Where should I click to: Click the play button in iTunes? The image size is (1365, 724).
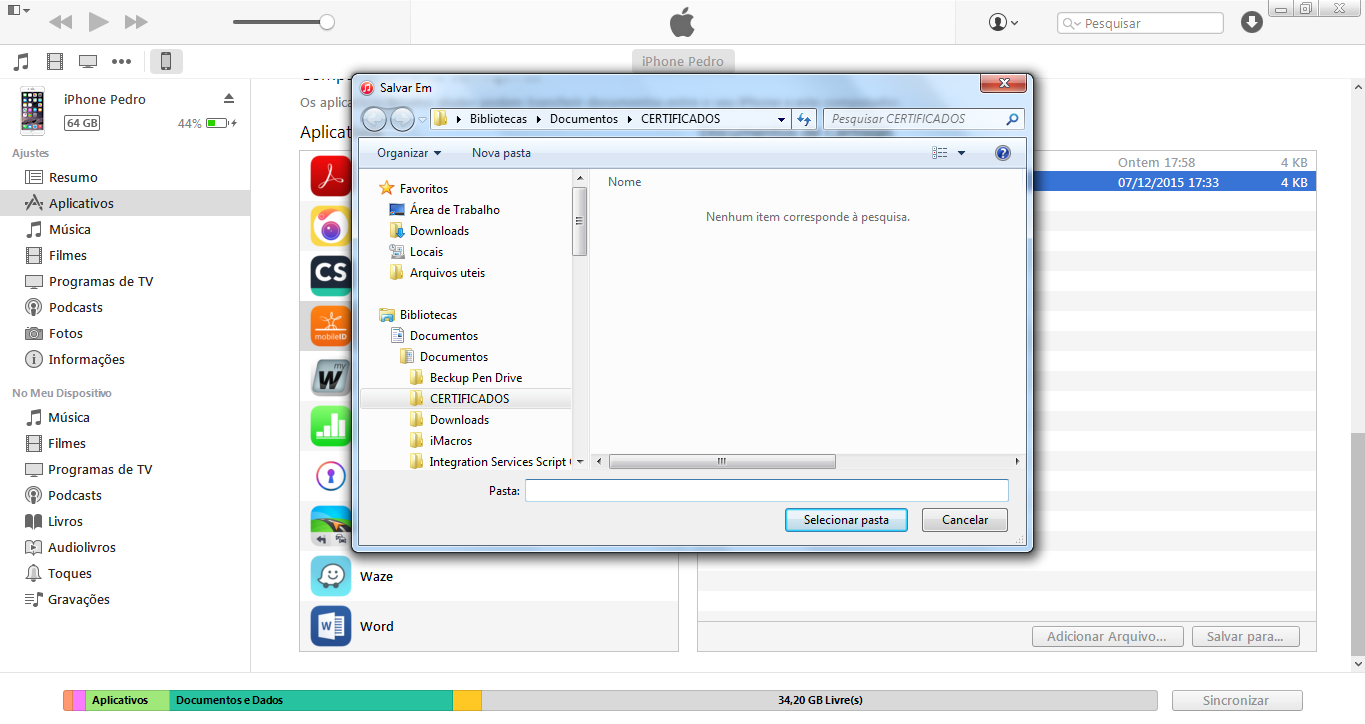[98, 22]
